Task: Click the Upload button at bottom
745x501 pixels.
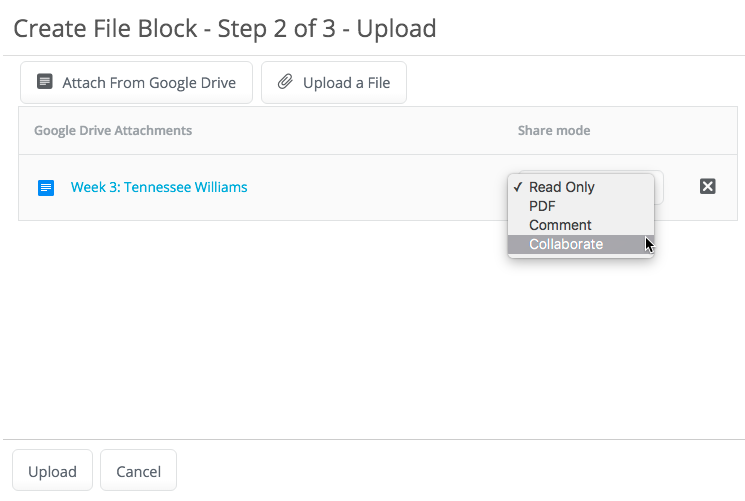Action: click(x=52, y=471)
